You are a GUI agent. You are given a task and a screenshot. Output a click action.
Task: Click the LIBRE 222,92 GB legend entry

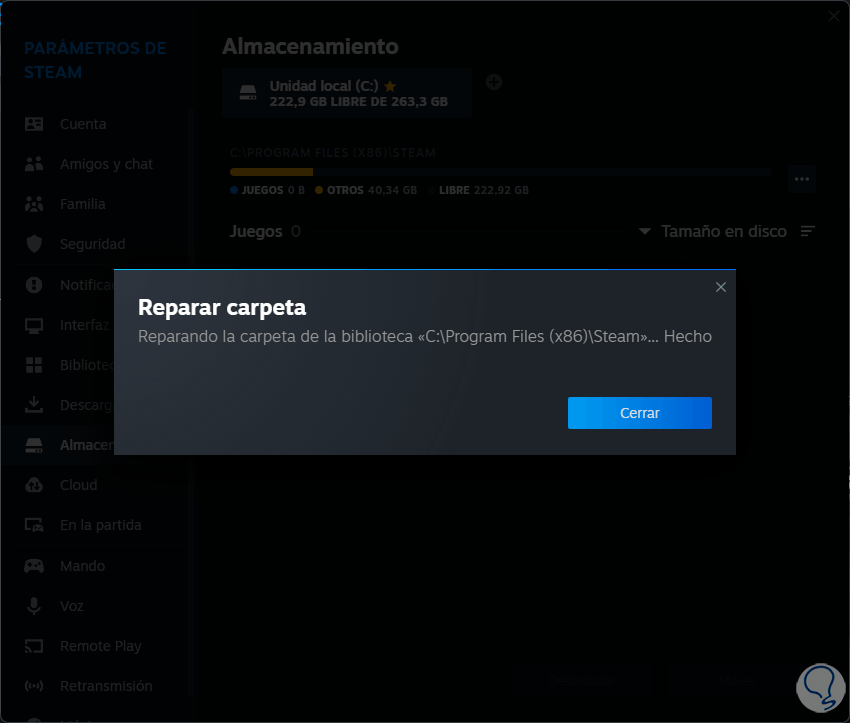pyautogui.click(x=478, y=190)
